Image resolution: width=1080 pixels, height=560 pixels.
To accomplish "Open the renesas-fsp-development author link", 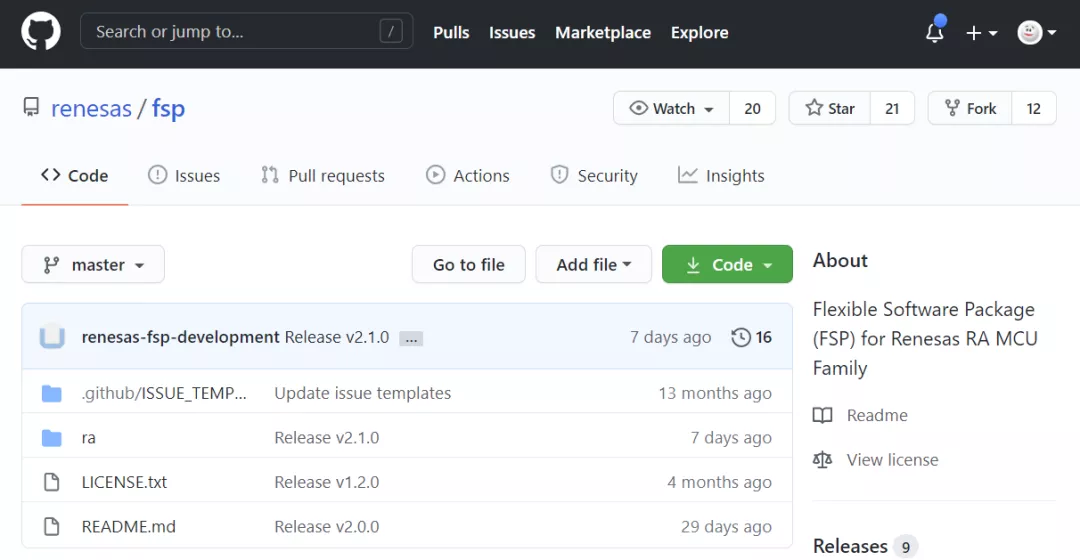I will point(180,337).
